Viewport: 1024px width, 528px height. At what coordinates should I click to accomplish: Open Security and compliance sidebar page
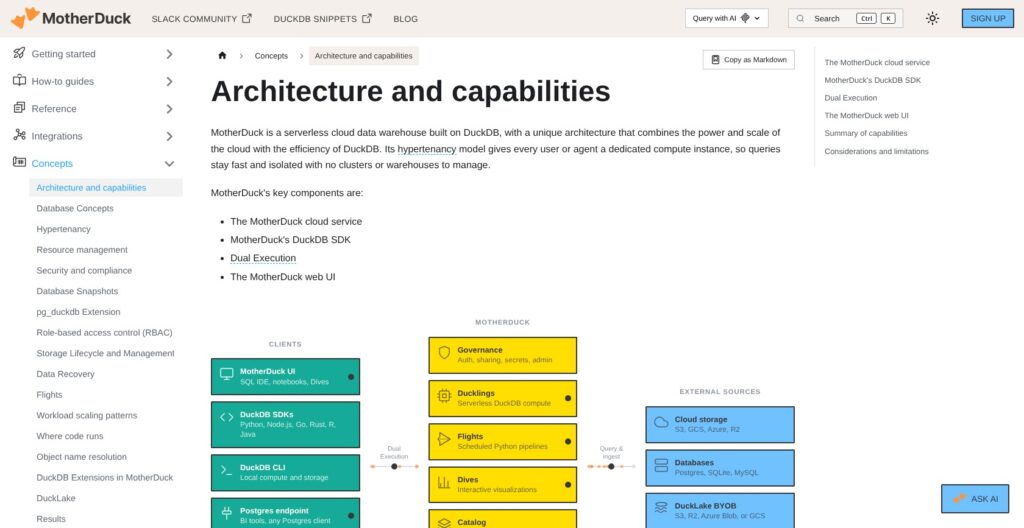tap(84, 271)
